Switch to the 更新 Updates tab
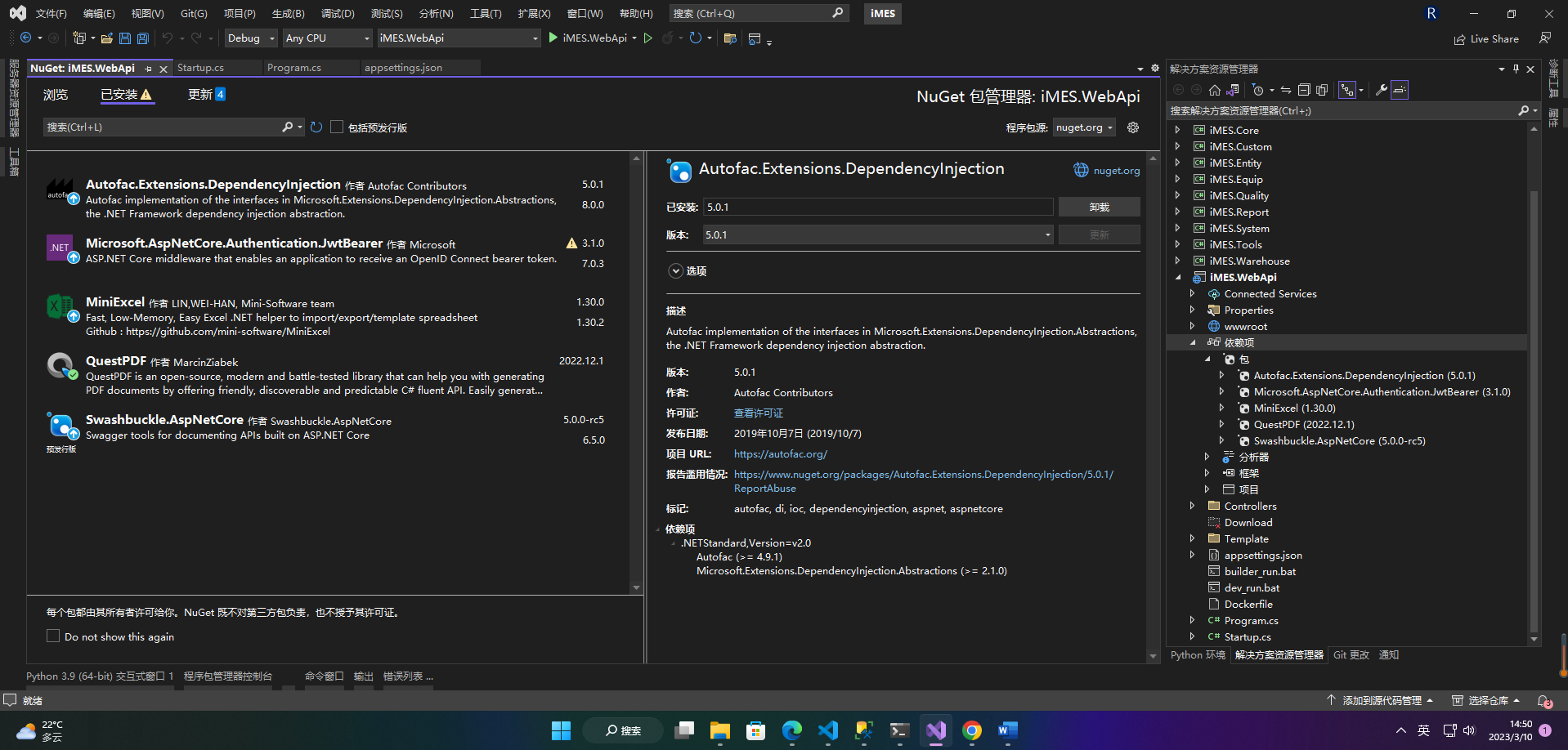Image resolution: width=1568 pixels, height=750 pixels. [206, 95]
